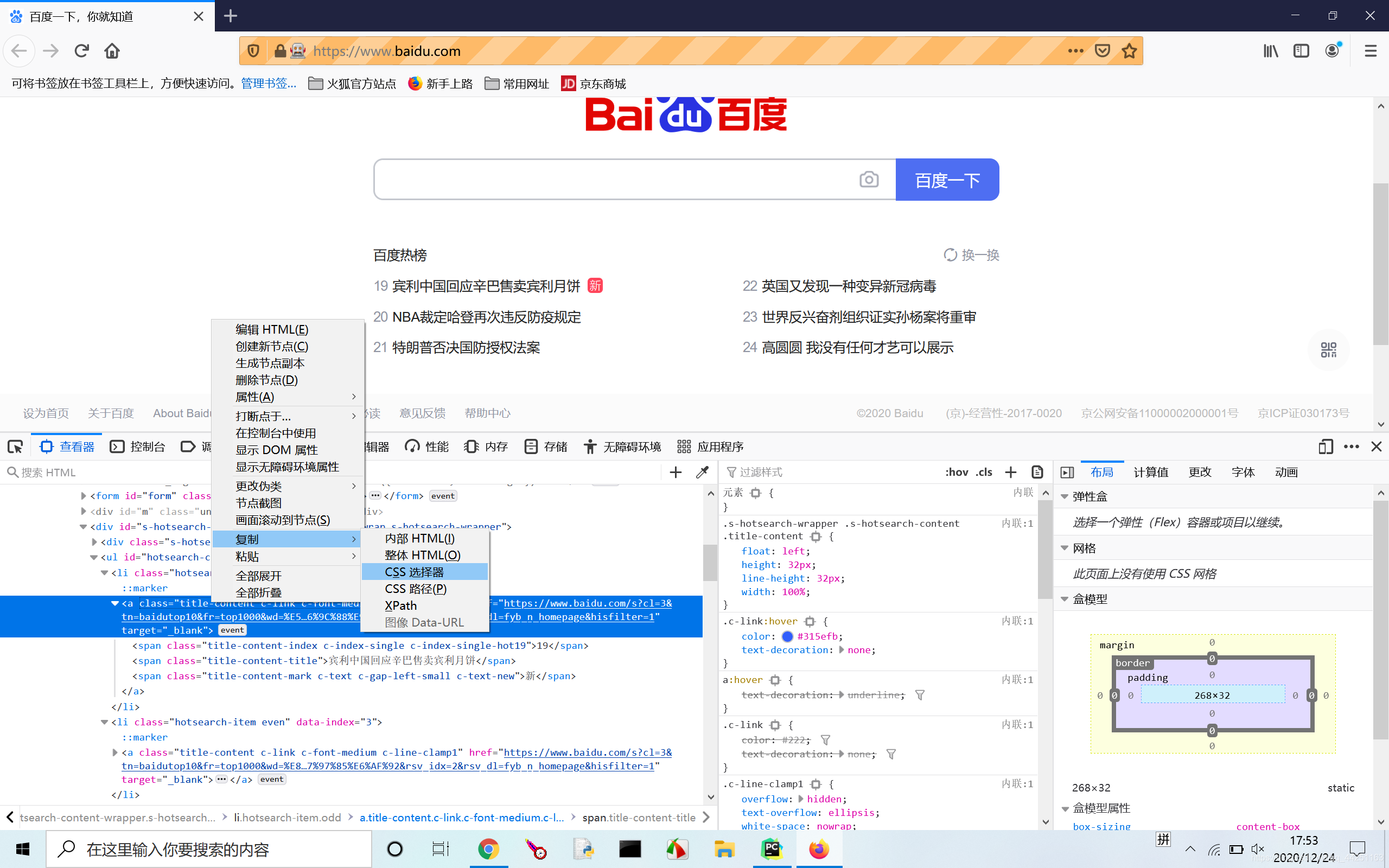Choose CSS 选择器 in copy submenu
Screen dimensions: 1389x868
coord(425,572)
